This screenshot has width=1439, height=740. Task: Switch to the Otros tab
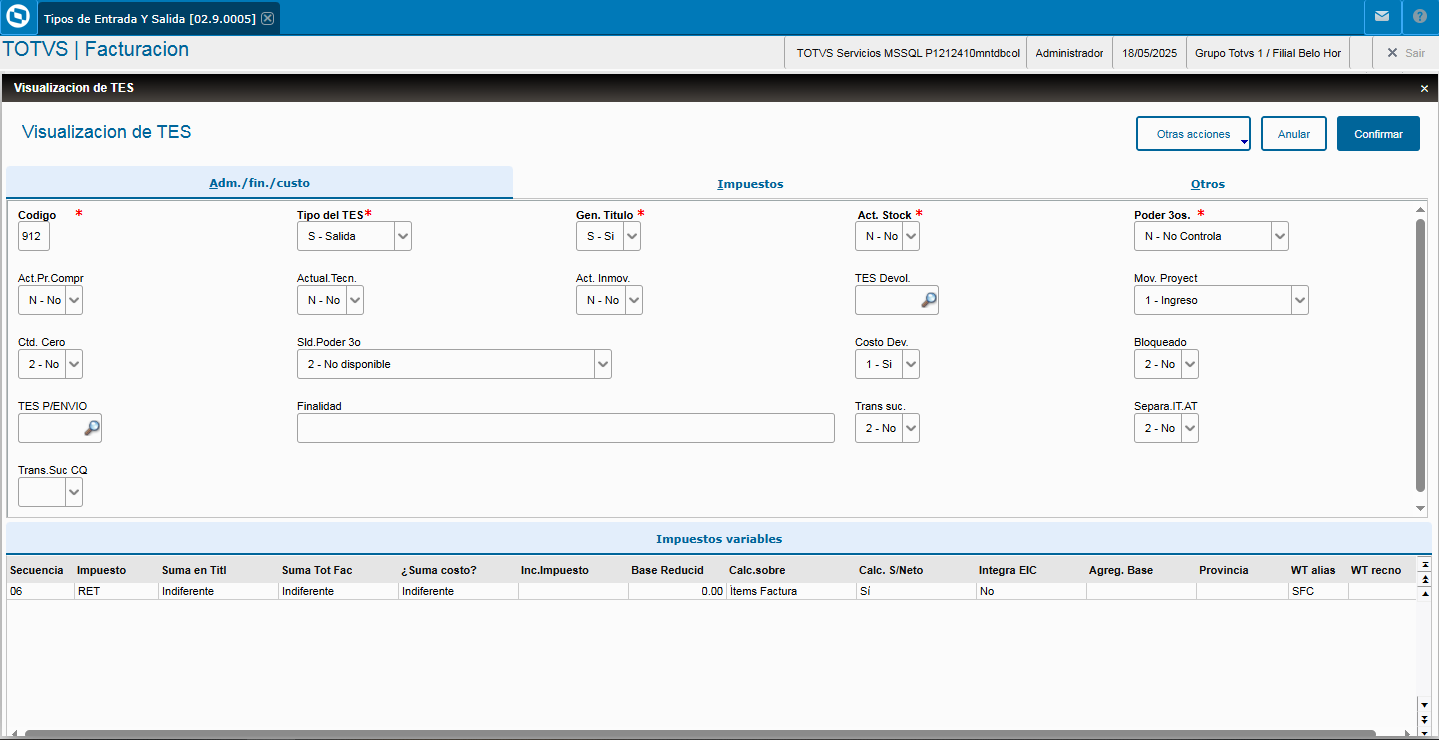click(1208, 184)
